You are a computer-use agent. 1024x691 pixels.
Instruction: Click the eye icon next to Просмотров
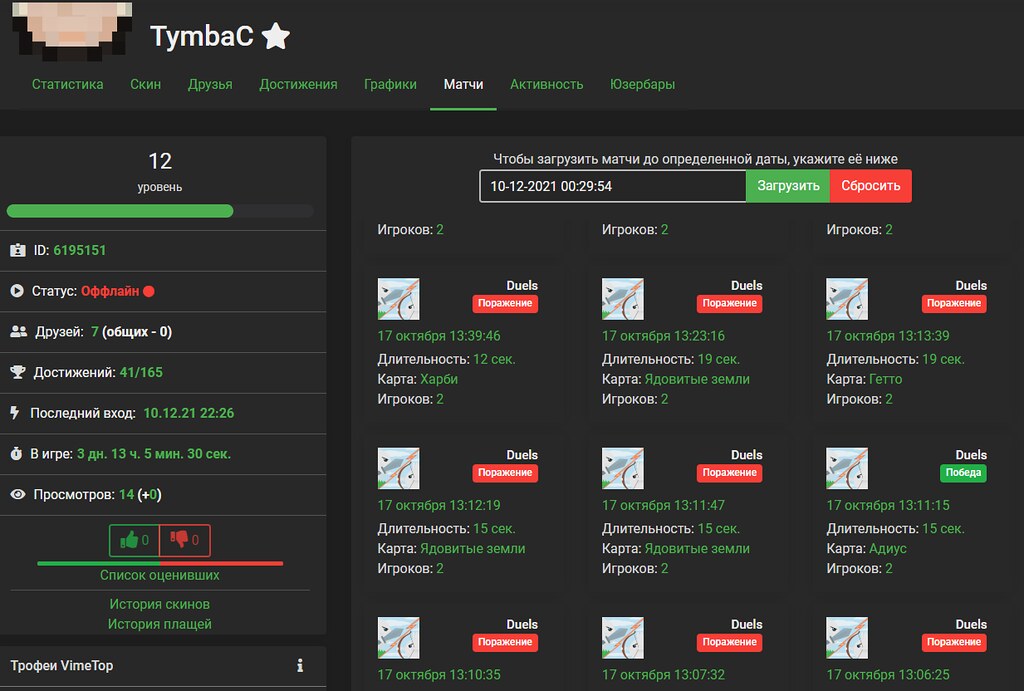[x=18, y=494]
